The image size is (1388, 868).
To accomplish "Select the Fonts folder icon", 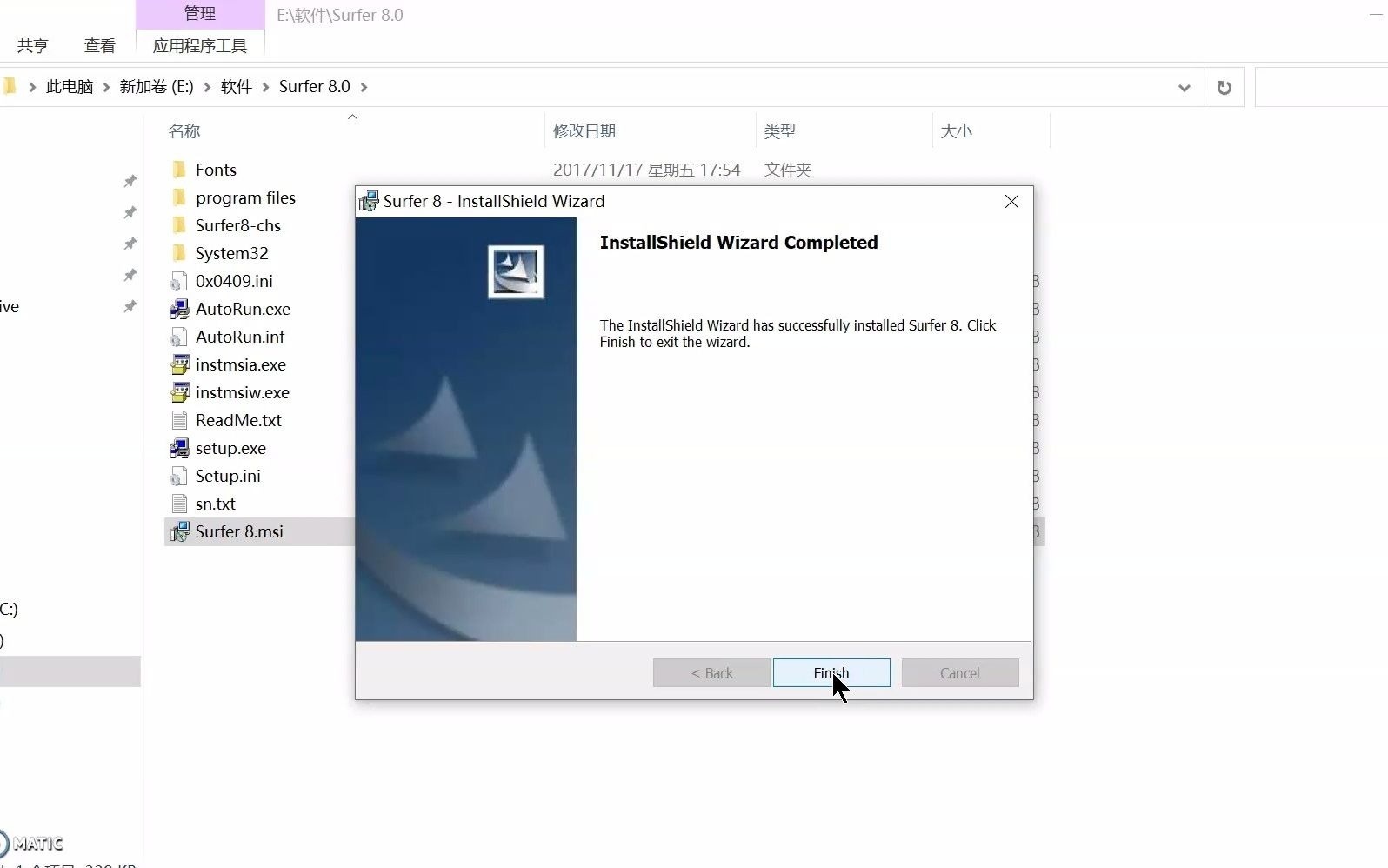I will (x=179, y=170).
